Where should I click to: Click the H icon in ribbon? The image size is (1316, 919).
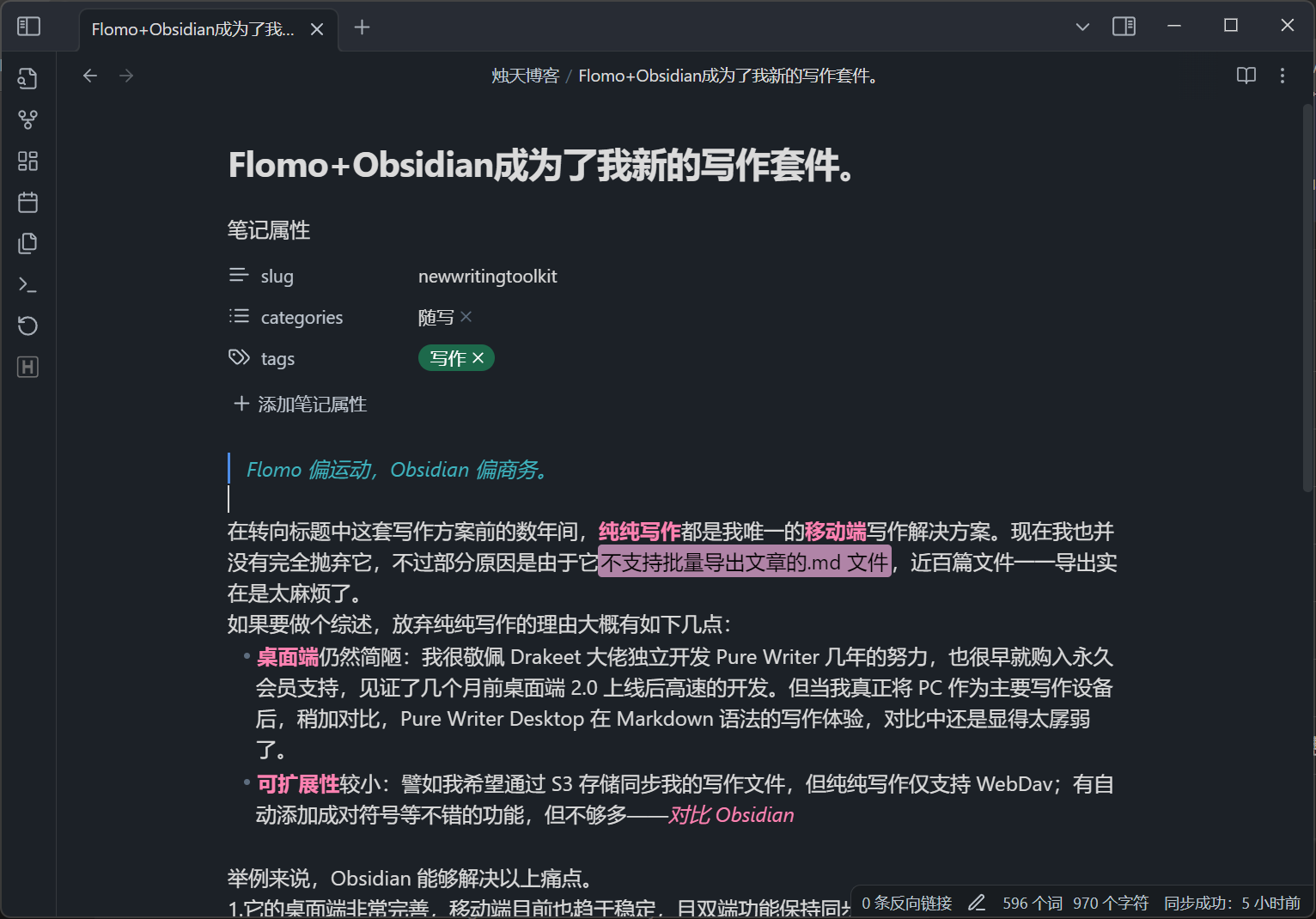click(x=27, y=367)
